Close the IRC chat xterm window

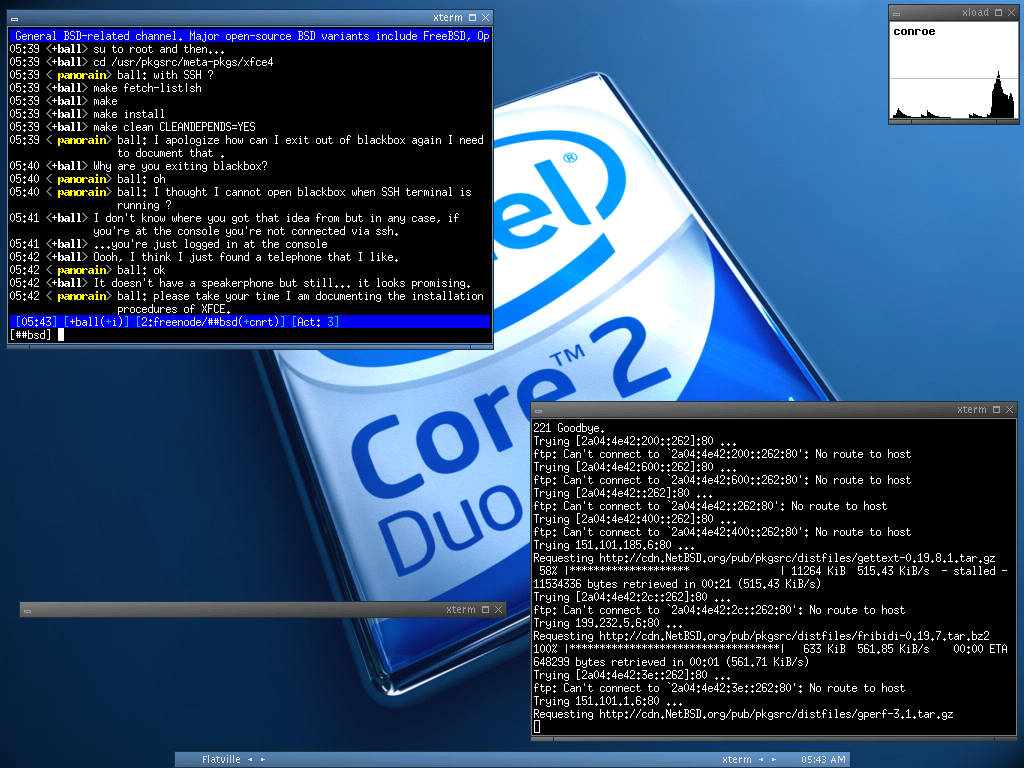point(485,18)
